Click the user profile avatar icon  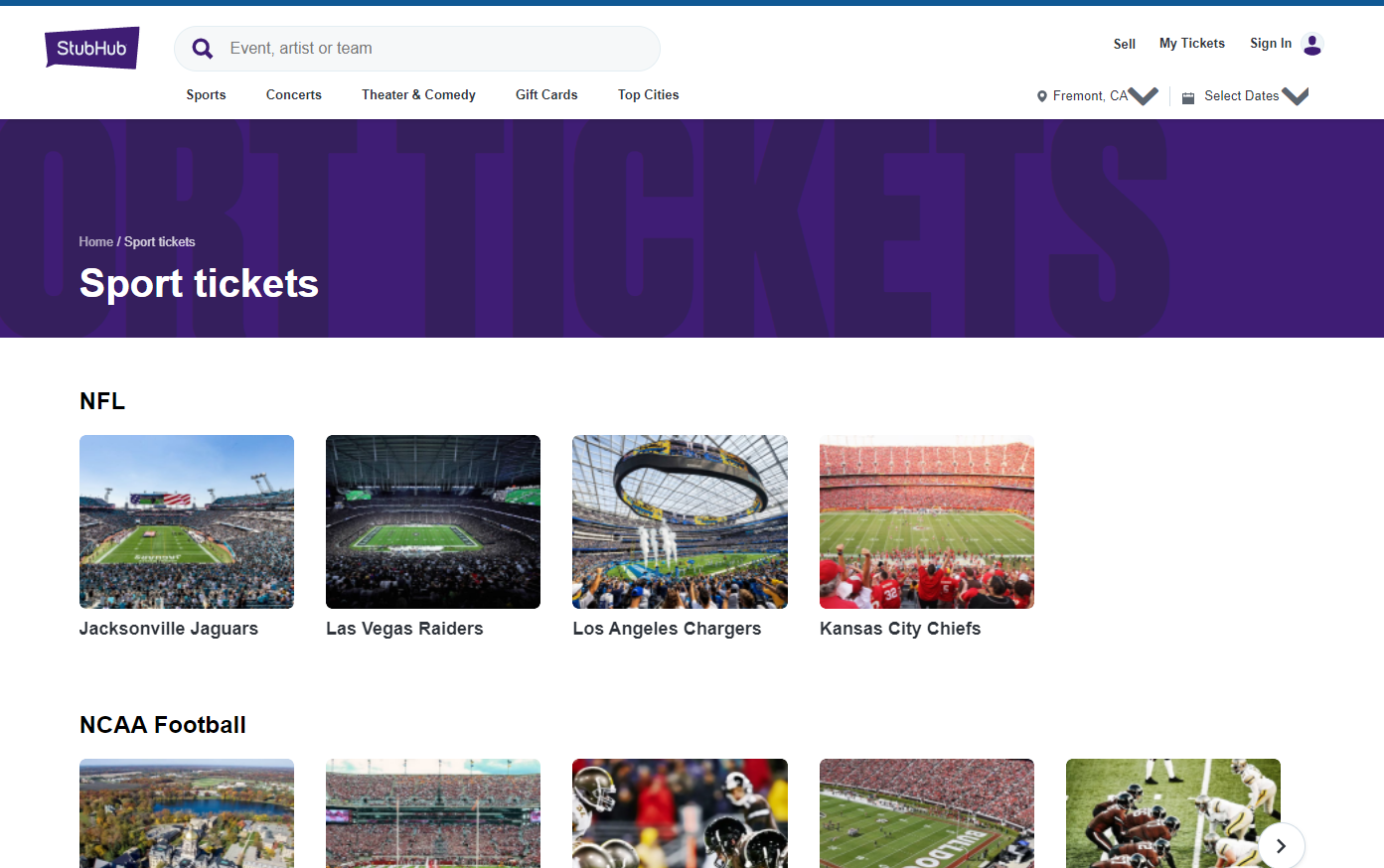[1312, 44]
